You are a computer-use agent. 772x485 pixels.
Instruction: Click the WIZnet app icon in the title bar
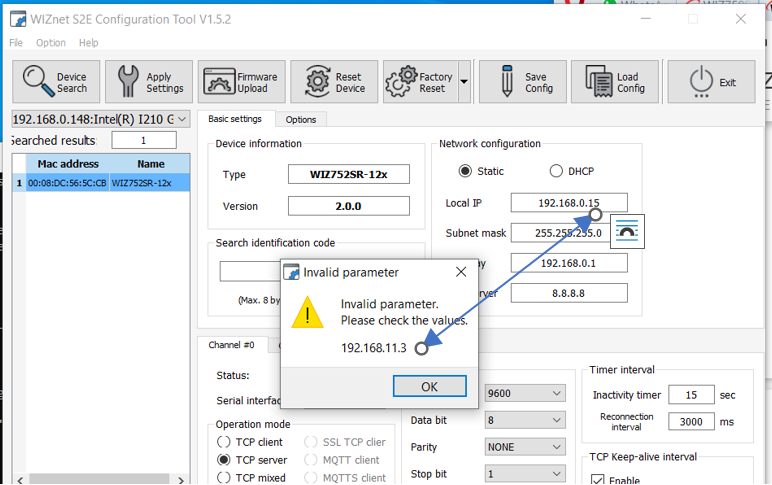18,19
